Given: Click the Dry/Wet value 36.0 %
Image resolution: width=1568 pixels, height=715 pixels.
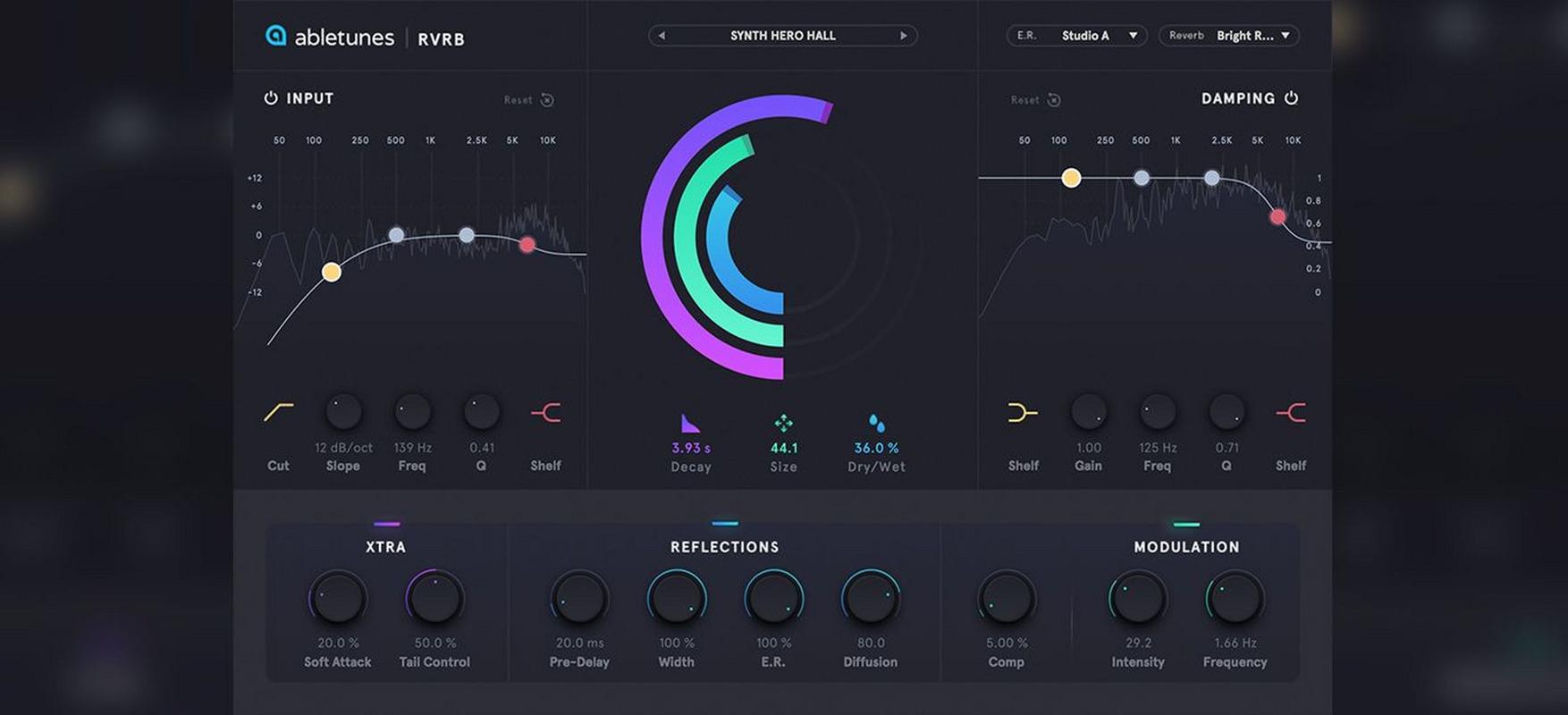Looking at the screenshot, I should coord(876,448).
